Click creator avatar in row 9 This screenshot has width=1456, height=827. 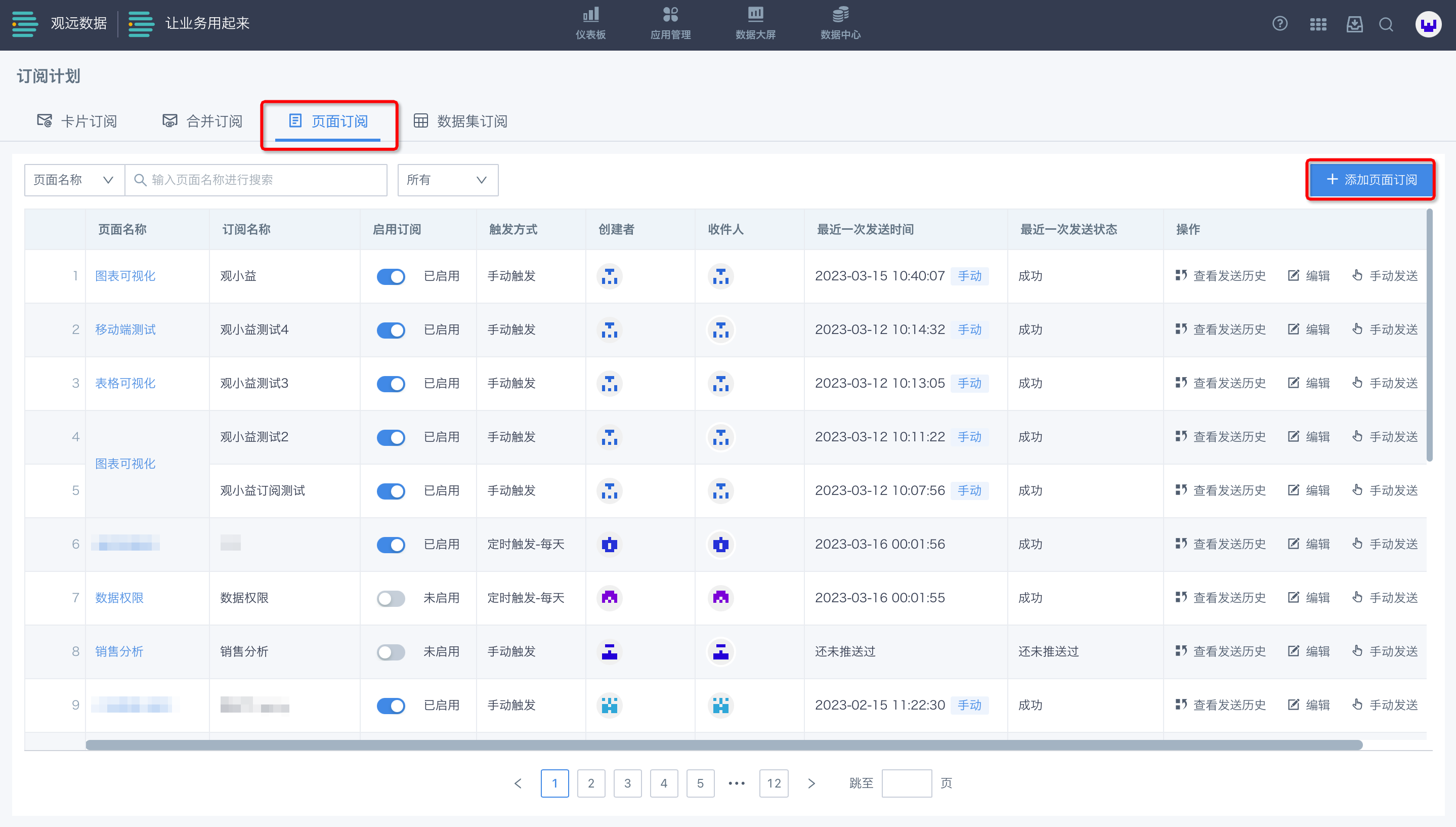tap(609, 705)
